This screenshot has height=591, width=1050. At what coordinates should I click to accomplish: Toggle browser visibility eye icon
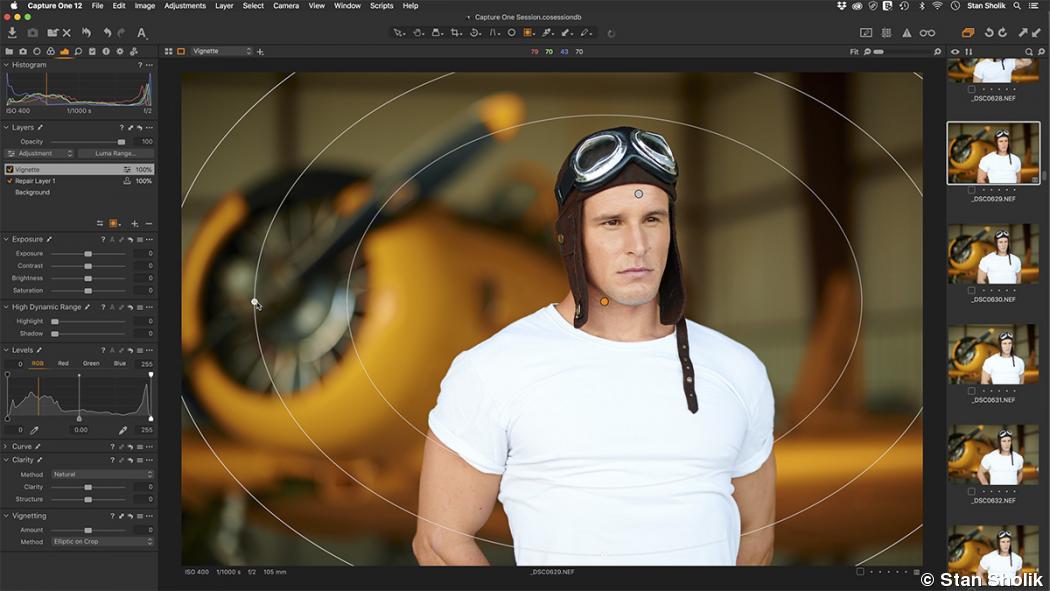click(955, 52)
